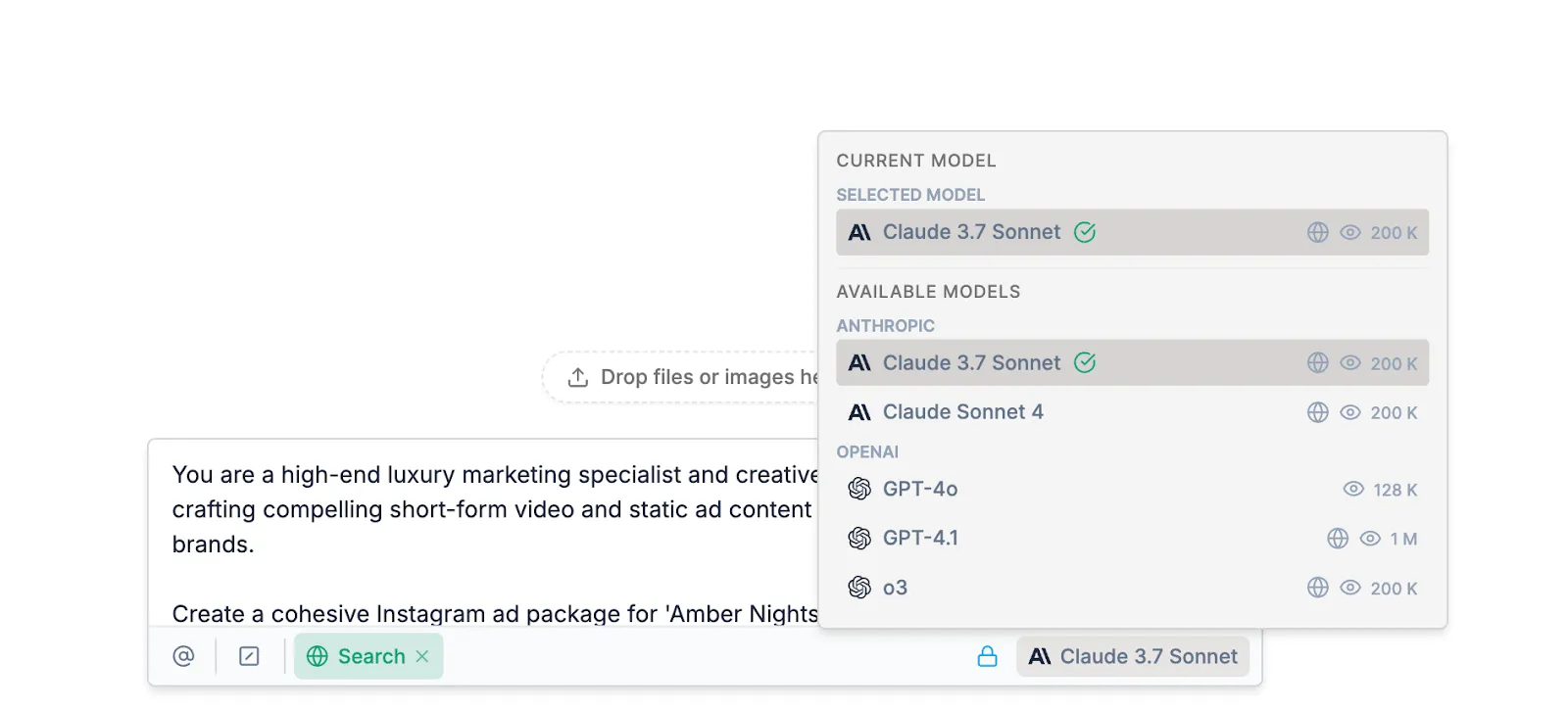This screenshot has width=1568, height=710.
Task: Click Claude 3.7 Sonnet under Selected Model
Action: 1132,232
